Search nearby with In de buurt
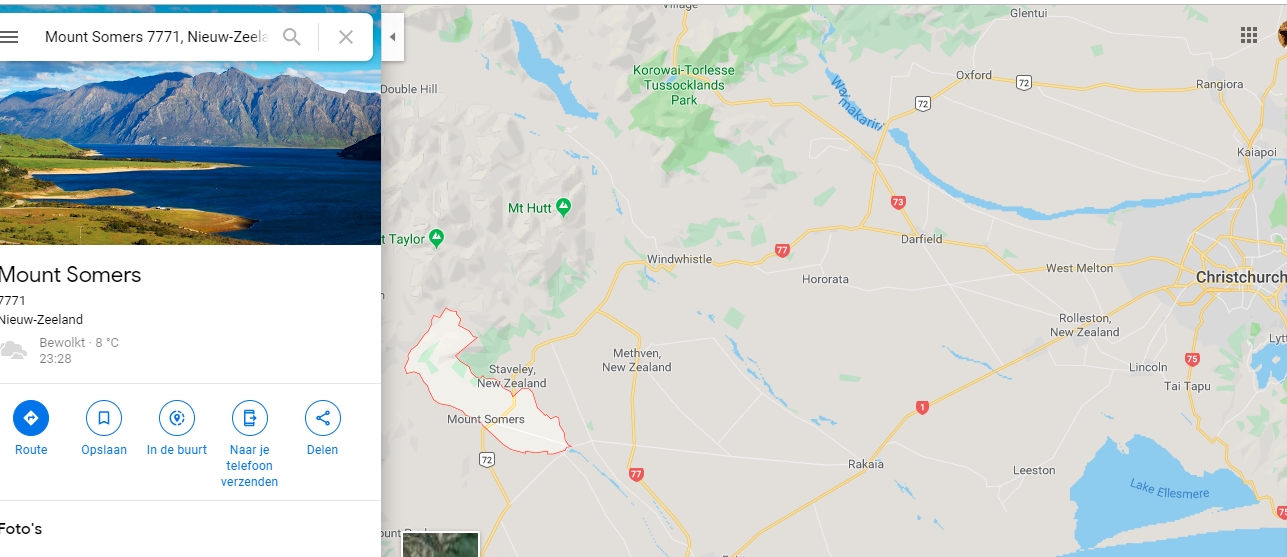 click(x=177, y=417)
